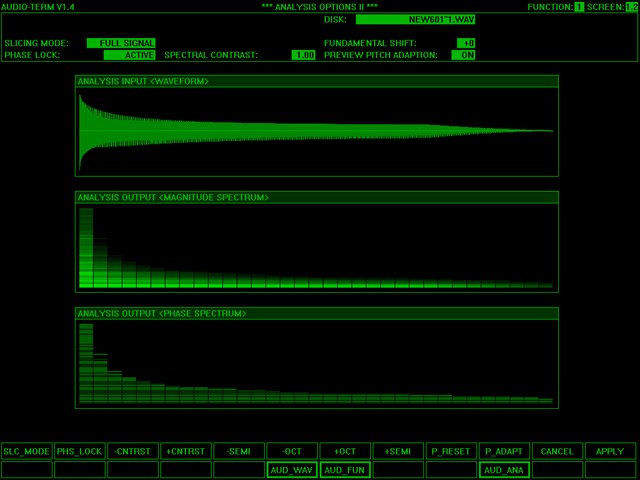Audition fundamental with AUD_FUN button
Image resolution: width=640 pixels, height=480 pixels.
pos(345,470)
